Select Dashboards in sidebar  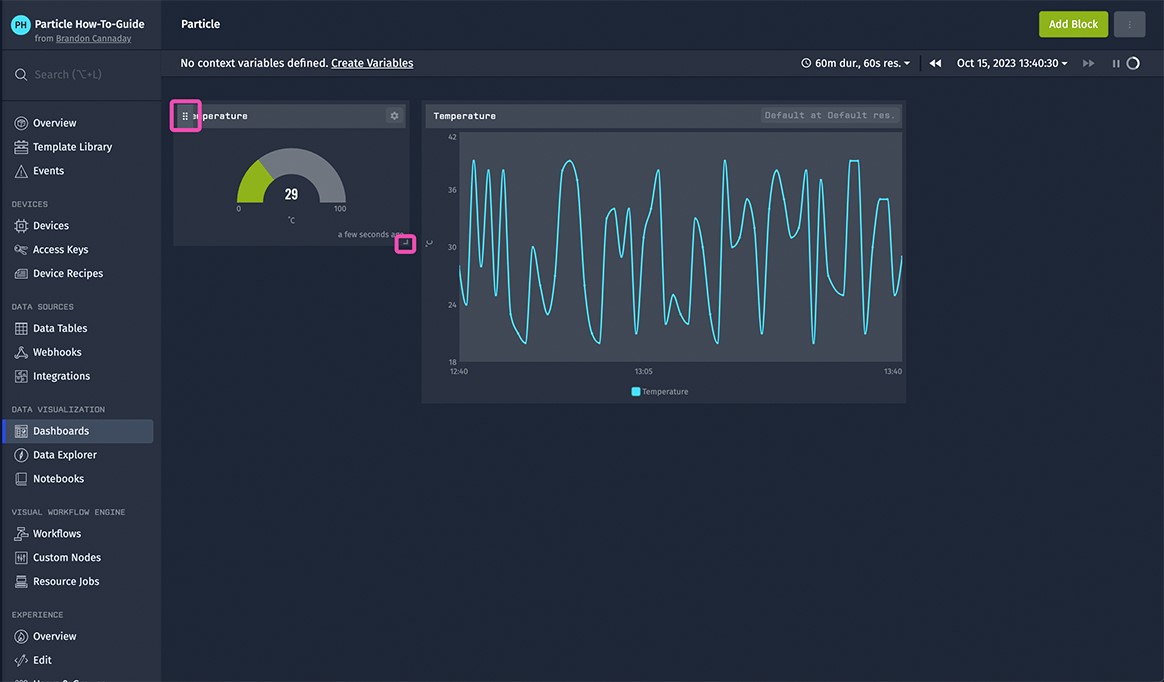click(78, 431)
